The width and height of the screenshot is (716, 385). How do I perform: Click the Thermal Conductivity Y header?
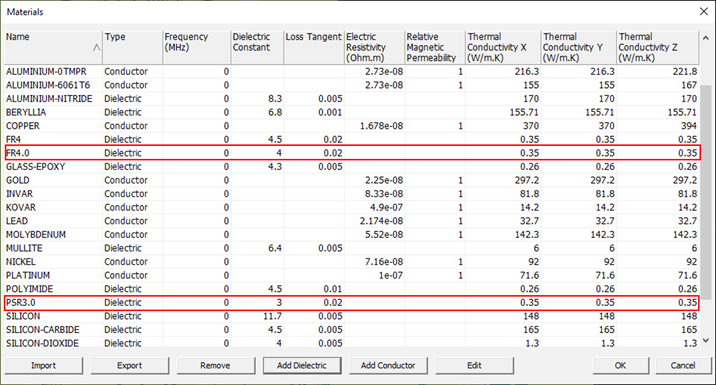click(x=579, y=47)
